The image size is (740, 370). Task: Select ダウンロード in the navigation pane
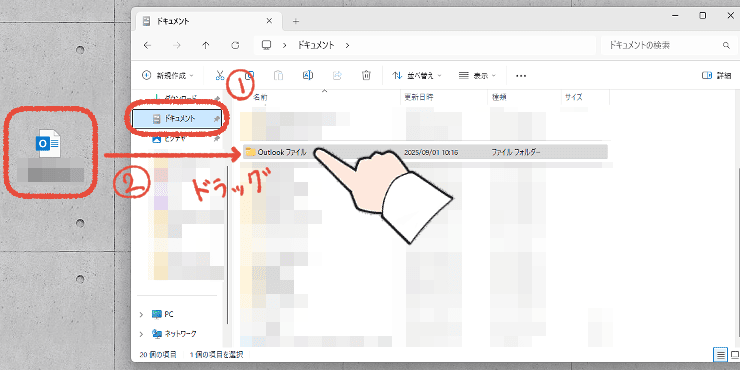coord(180,98)
